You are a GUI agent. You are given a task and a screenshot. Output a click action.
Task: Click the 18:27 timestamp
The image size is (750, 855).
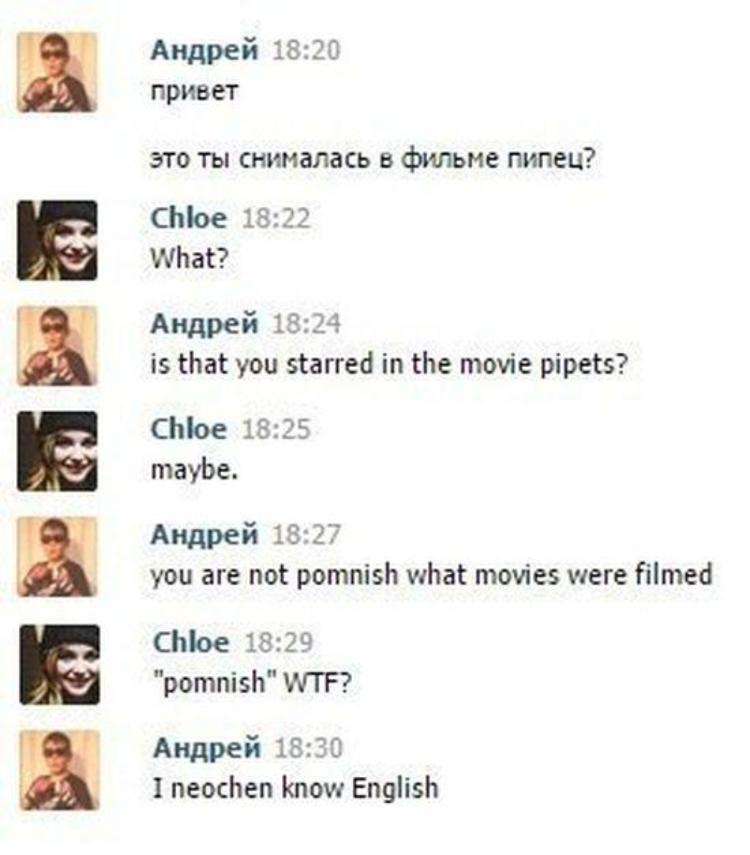click(x=306, y=536)
